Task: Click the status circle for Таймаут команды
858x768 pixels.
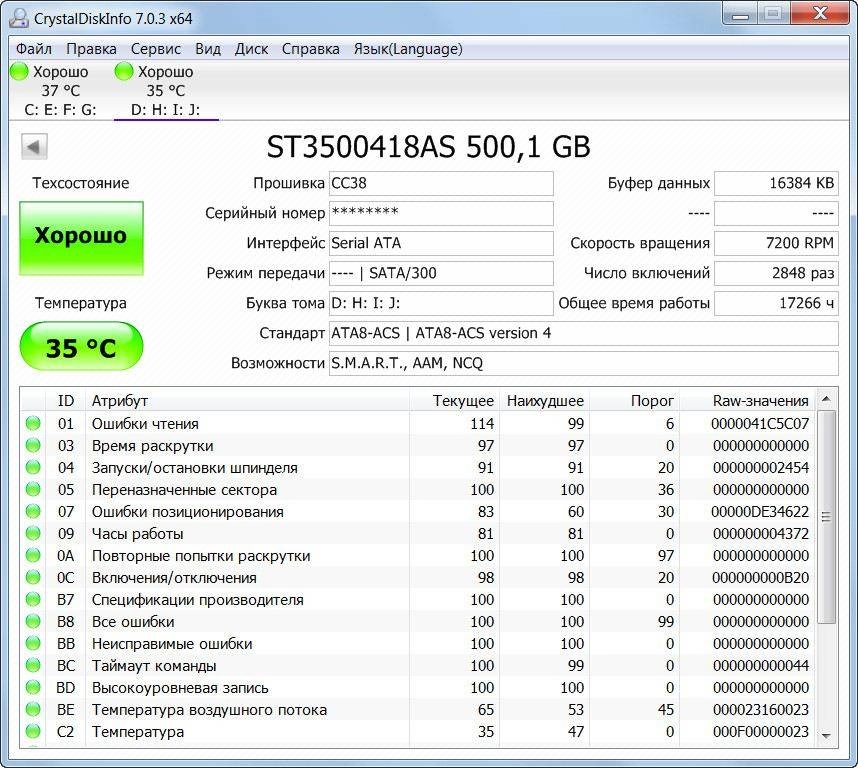Action: pos(33,665)
